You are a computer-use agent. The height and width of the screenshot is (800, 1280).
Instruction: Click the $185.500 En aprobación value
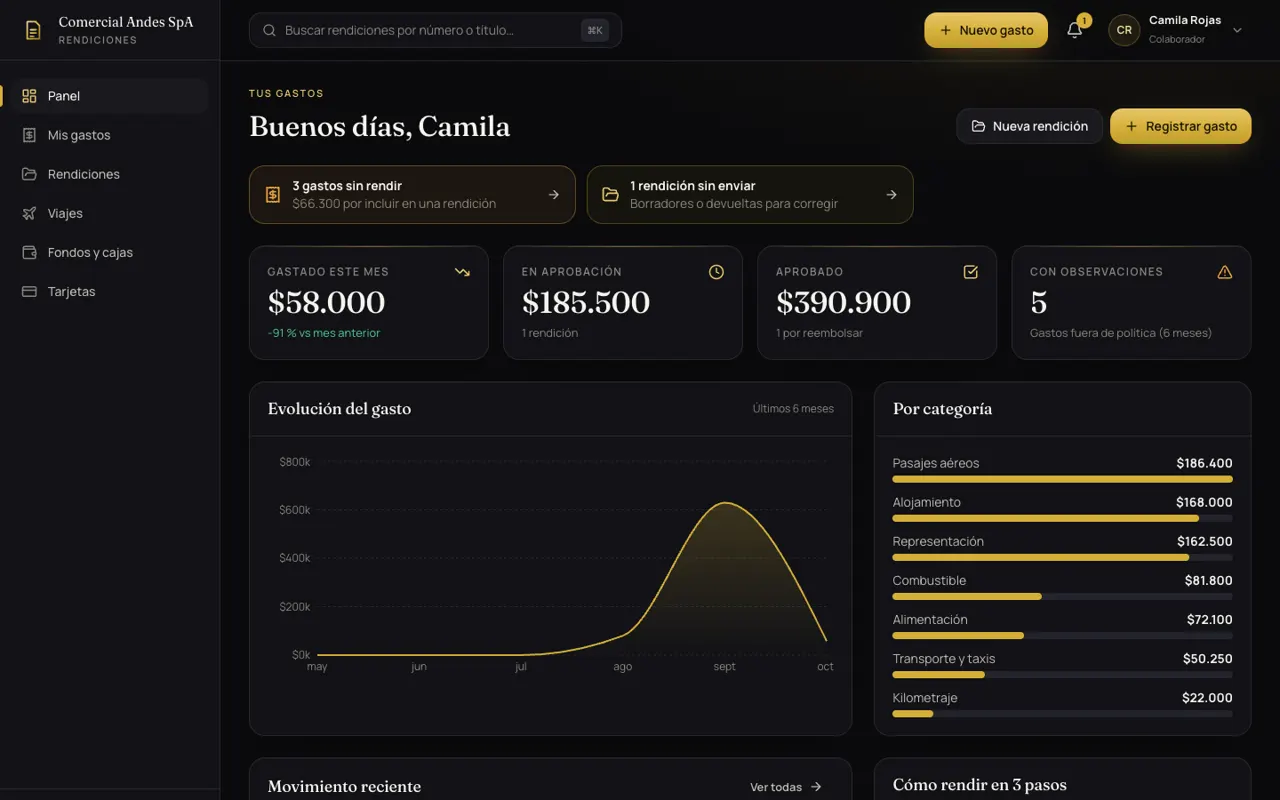tap(586, 302)
